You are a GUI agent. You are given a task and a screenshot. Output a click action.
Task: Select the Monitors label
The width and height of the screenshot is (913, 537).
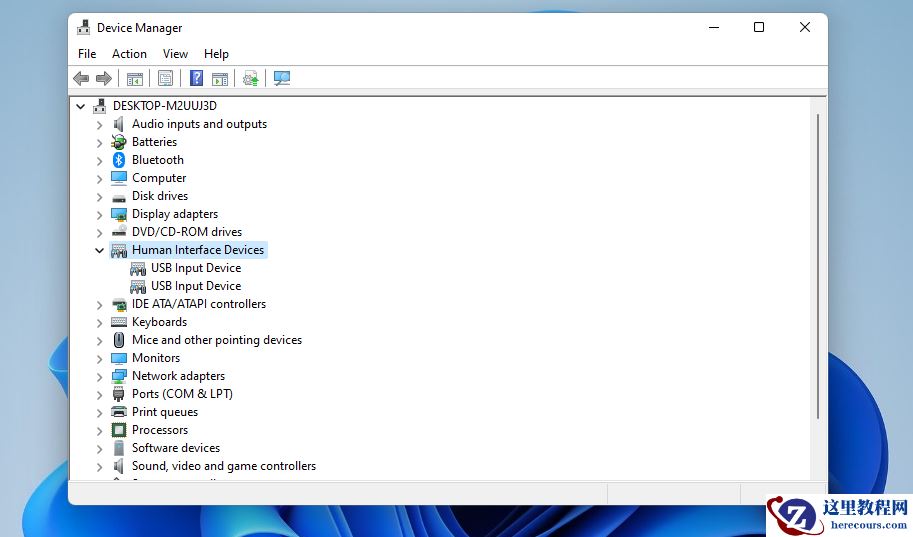click(155, 358)
